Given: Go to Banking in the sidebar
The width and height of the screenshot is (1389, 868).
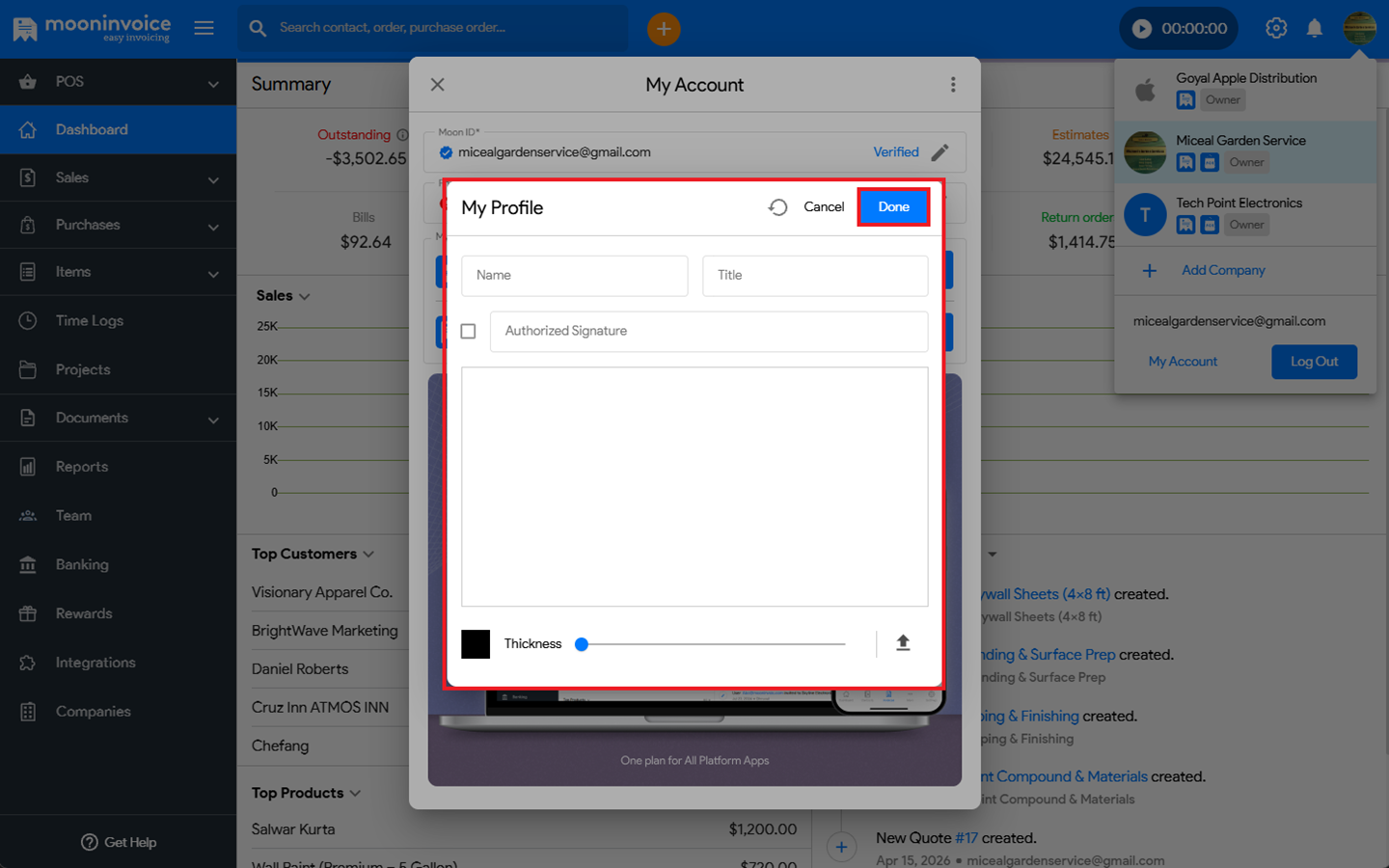Looking at the screenshot, I should 82,565.
